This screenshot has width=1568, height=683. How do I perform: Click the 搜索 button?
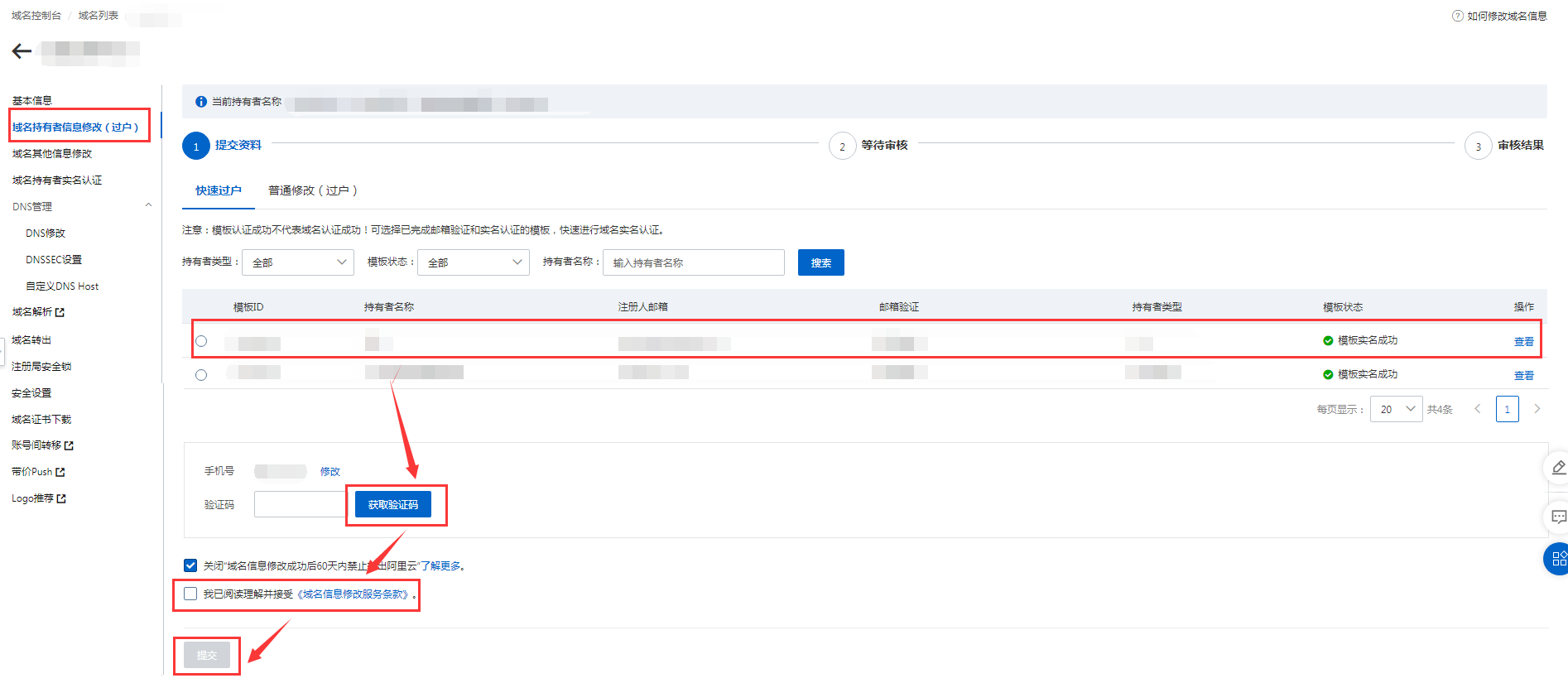click(821, 262)
